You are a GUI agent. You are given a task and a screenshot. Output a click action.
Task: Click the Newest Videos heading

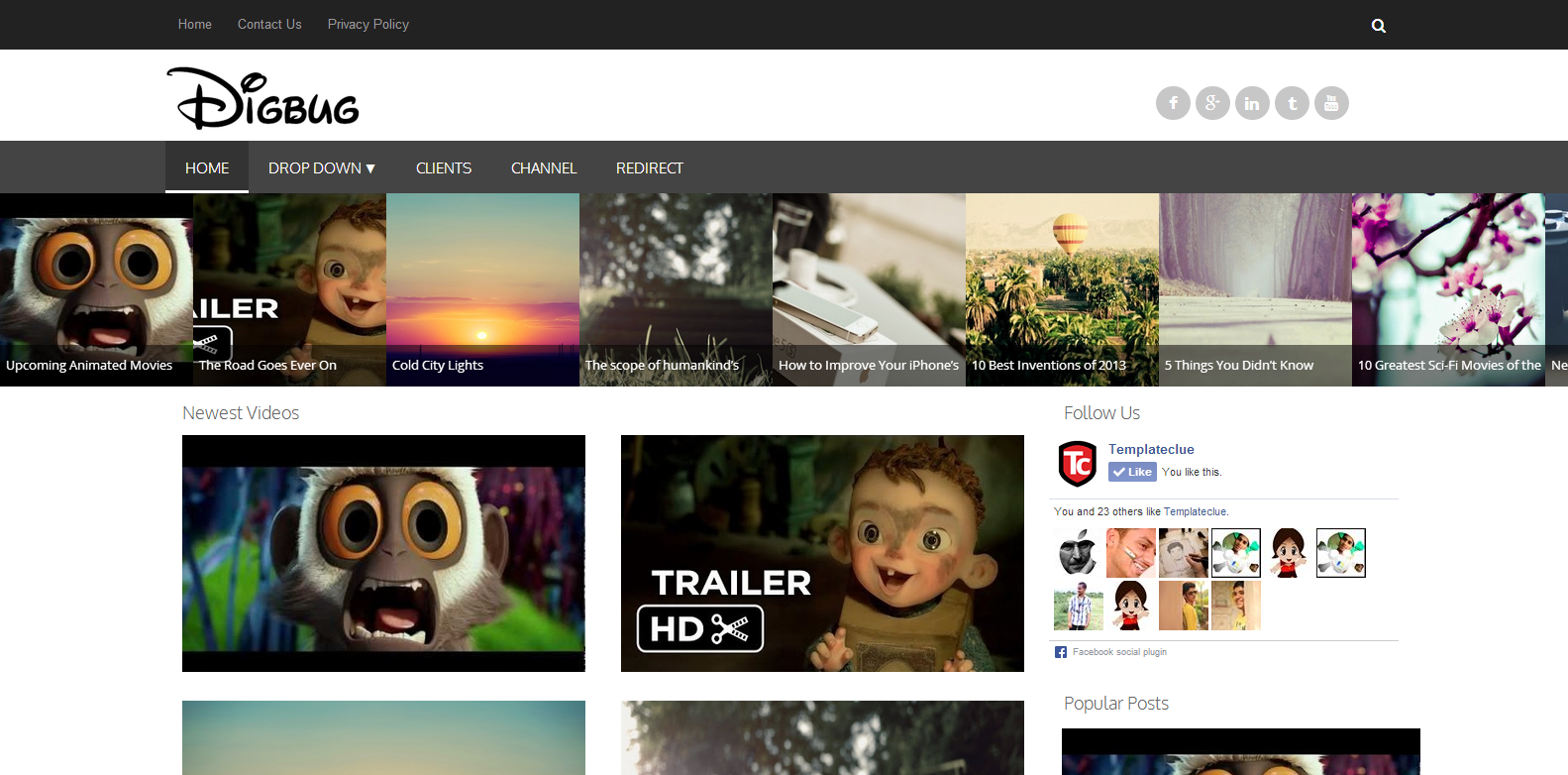tap(241, 413)
